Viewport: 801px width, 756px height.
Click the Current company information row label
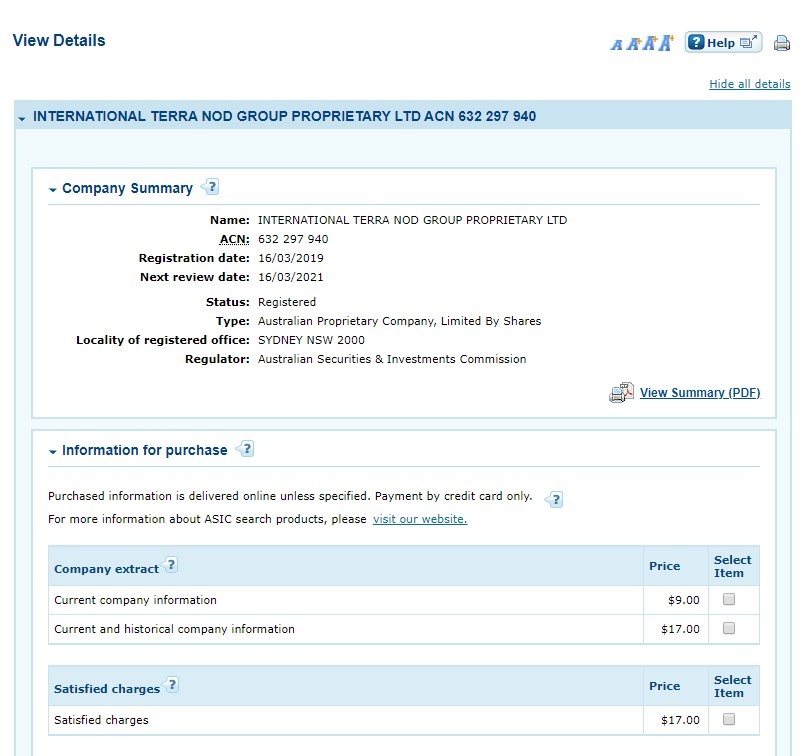click(135, 600)
